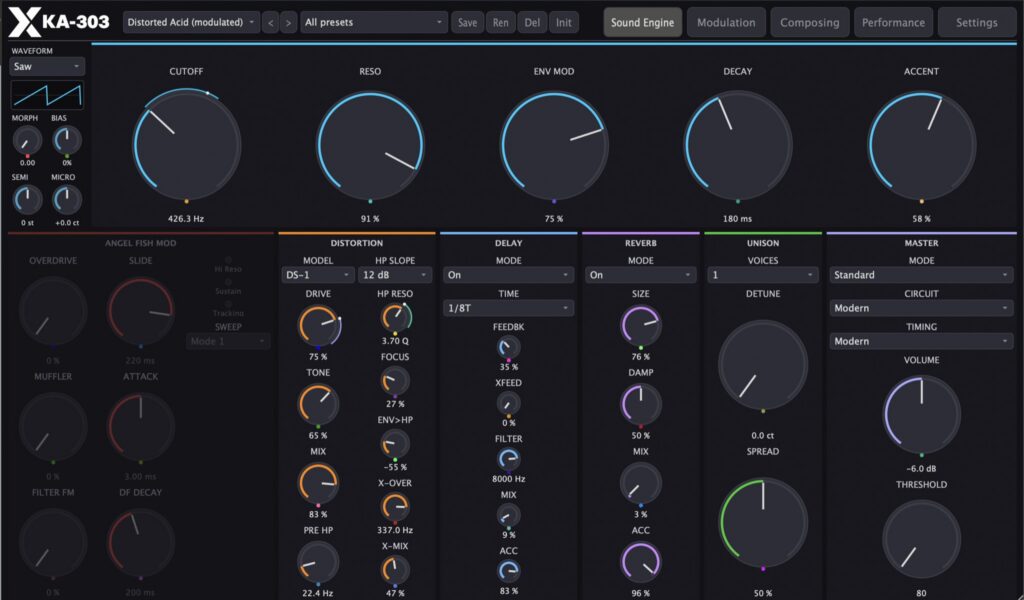The image size is (1024, 600).
Task: Click the Unison Spread knob
Action: [x=763, y=523]
